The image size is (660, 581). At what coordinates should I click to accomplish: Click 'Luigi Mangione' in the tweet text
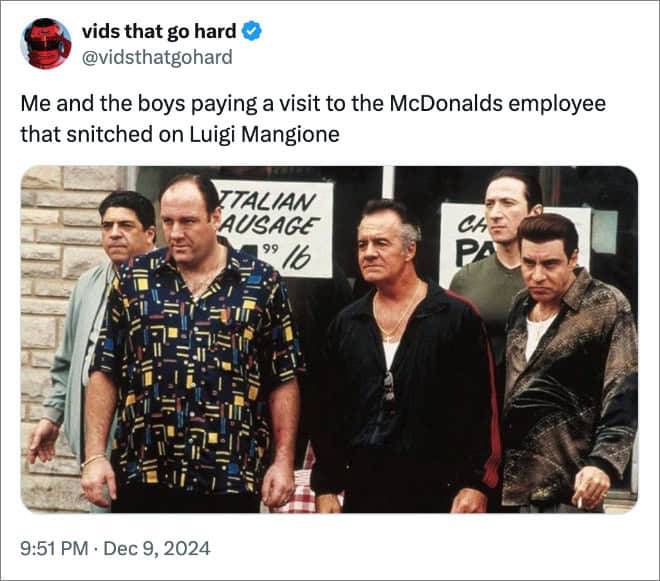pyautogui.click(x=264, y=135)
